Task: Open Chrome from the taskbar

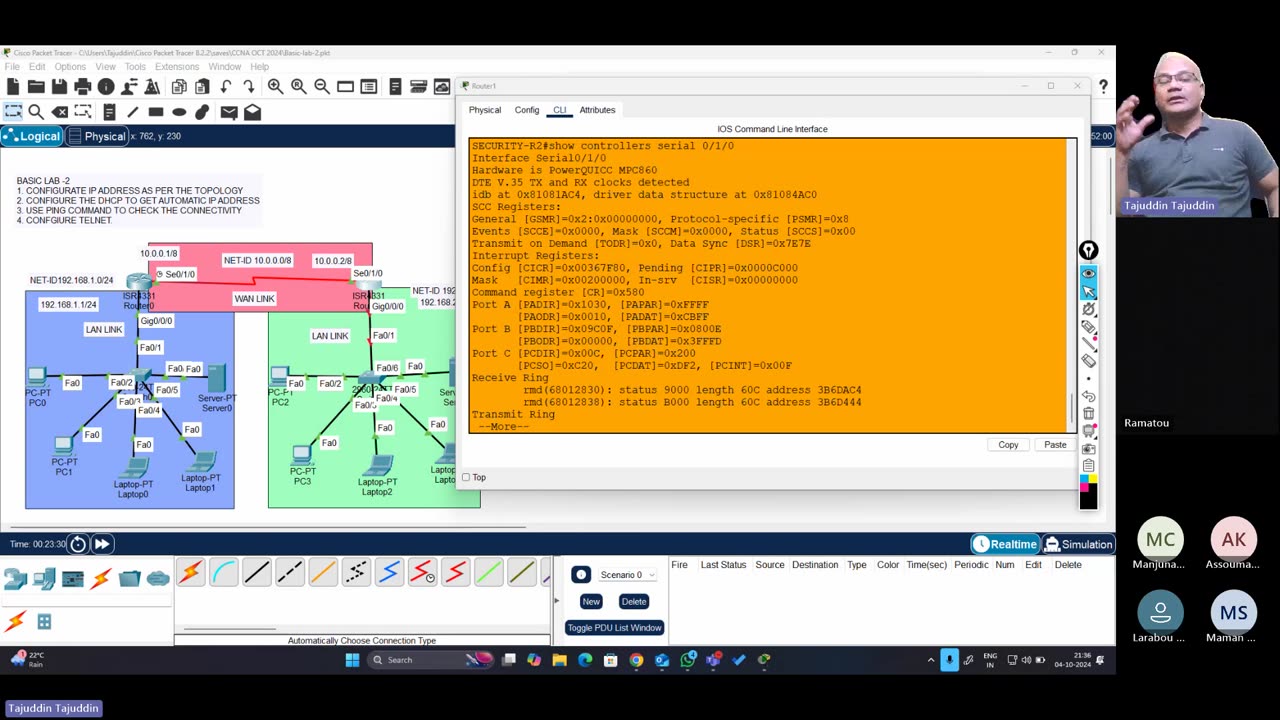Action: [x=636, y=660]
